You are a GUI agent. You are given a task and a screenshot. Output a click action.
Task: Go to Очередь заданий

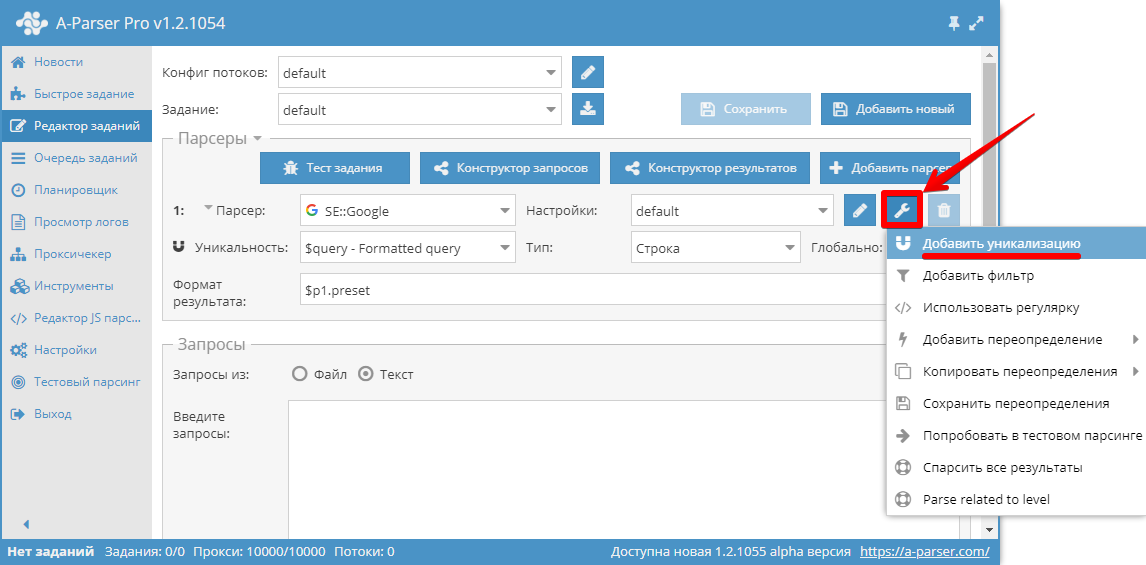(76, 158)
